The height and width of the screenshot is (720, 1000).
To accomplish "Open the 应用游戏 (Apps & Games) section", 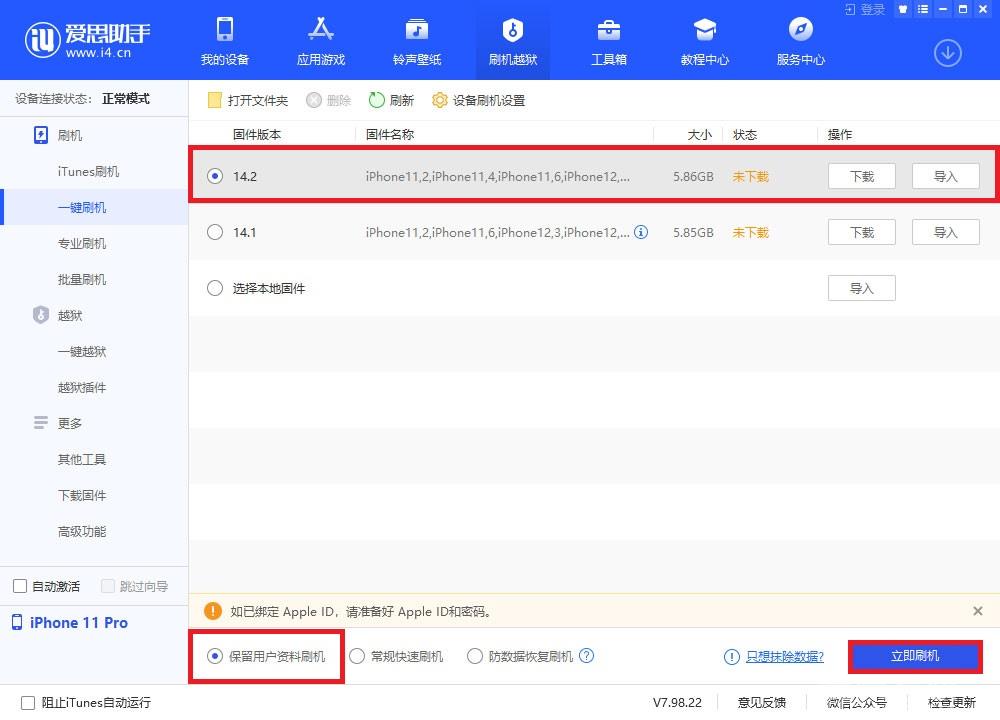I will click(320, 40).
